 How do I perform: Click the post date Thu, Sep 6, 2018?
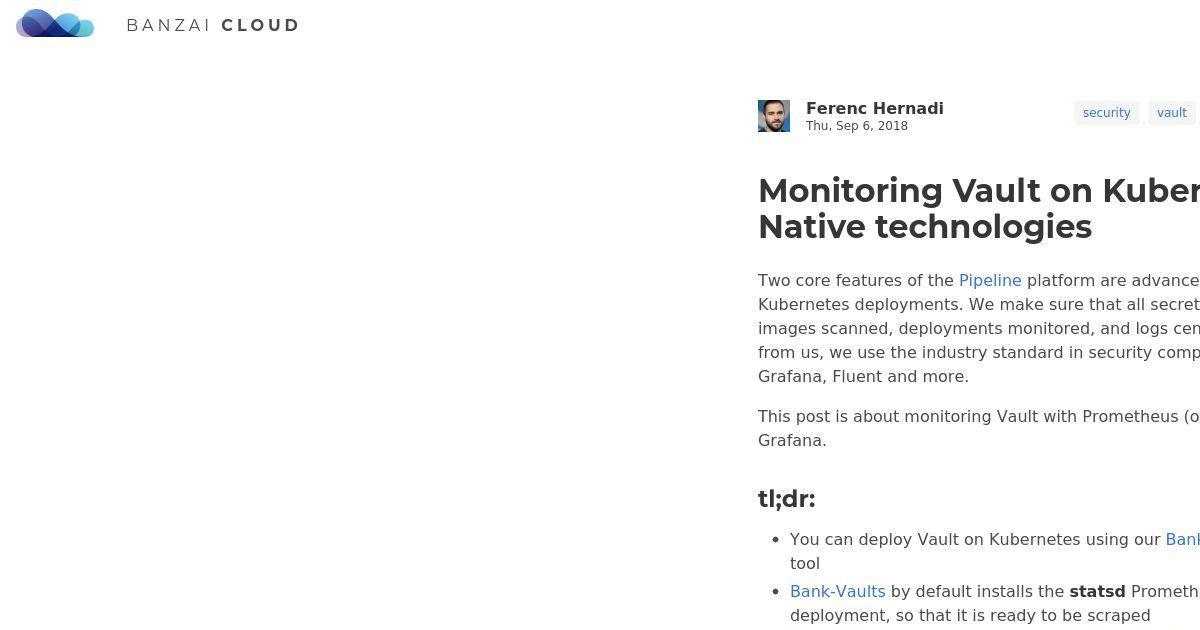857,126
